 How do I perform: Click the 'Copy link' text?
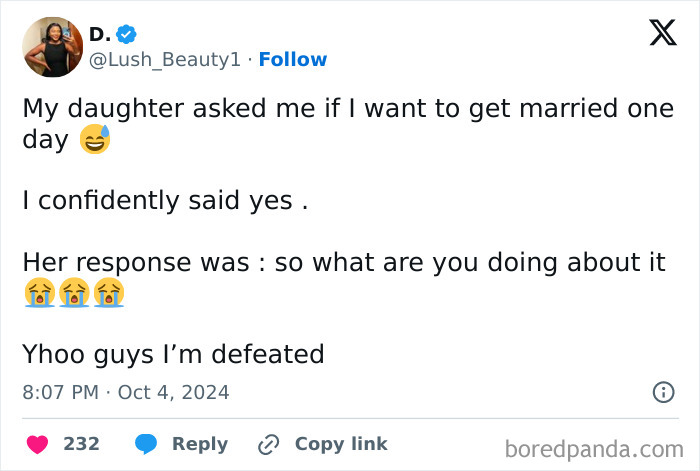pos(341,444)
